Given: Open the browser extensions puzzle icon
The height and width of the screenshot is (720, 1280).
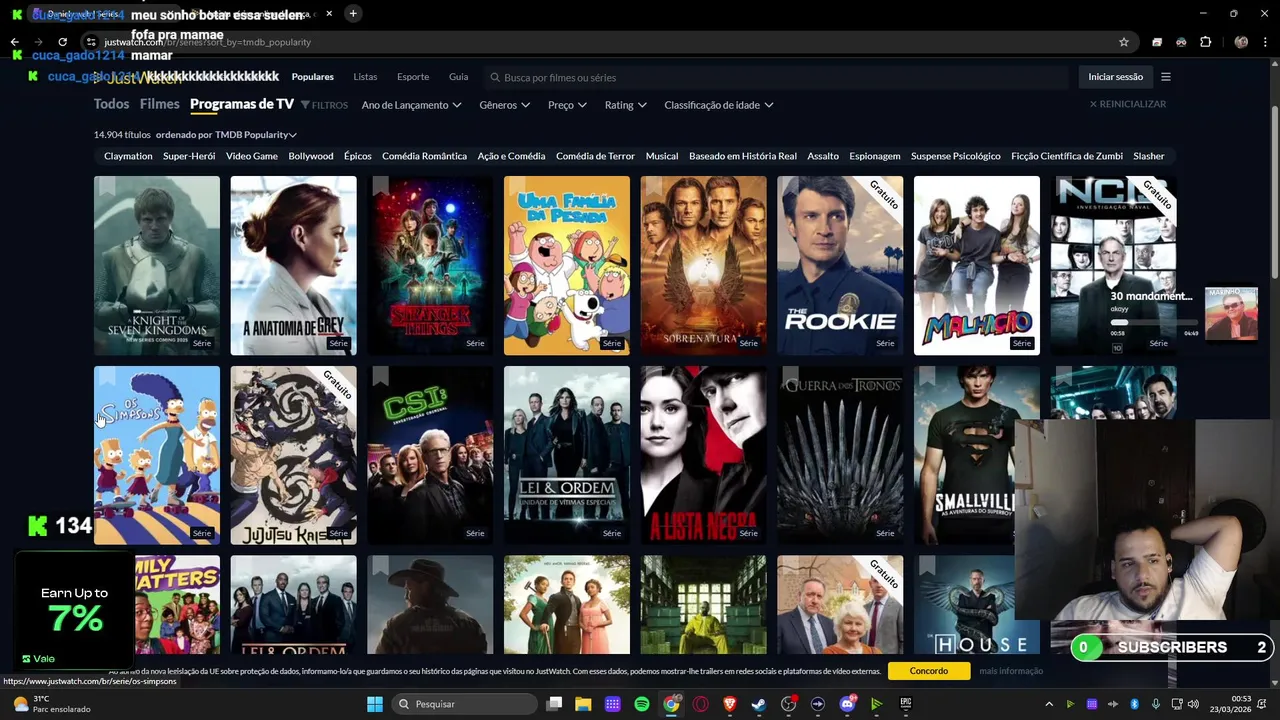Looking at the screenshot, I should click(1205, 42).
